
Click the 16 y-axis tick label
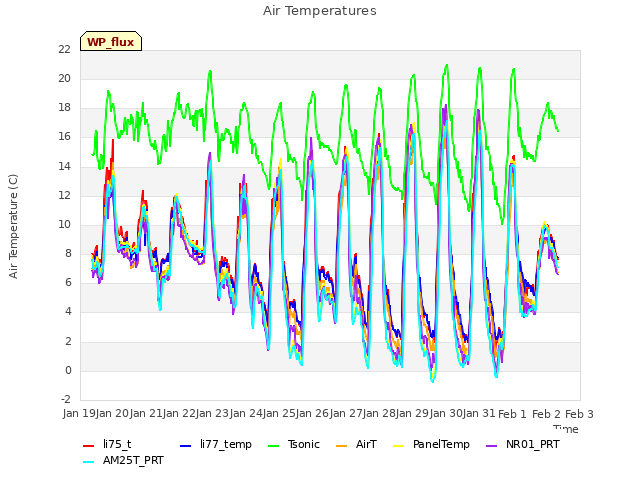[x=64, y=137]
